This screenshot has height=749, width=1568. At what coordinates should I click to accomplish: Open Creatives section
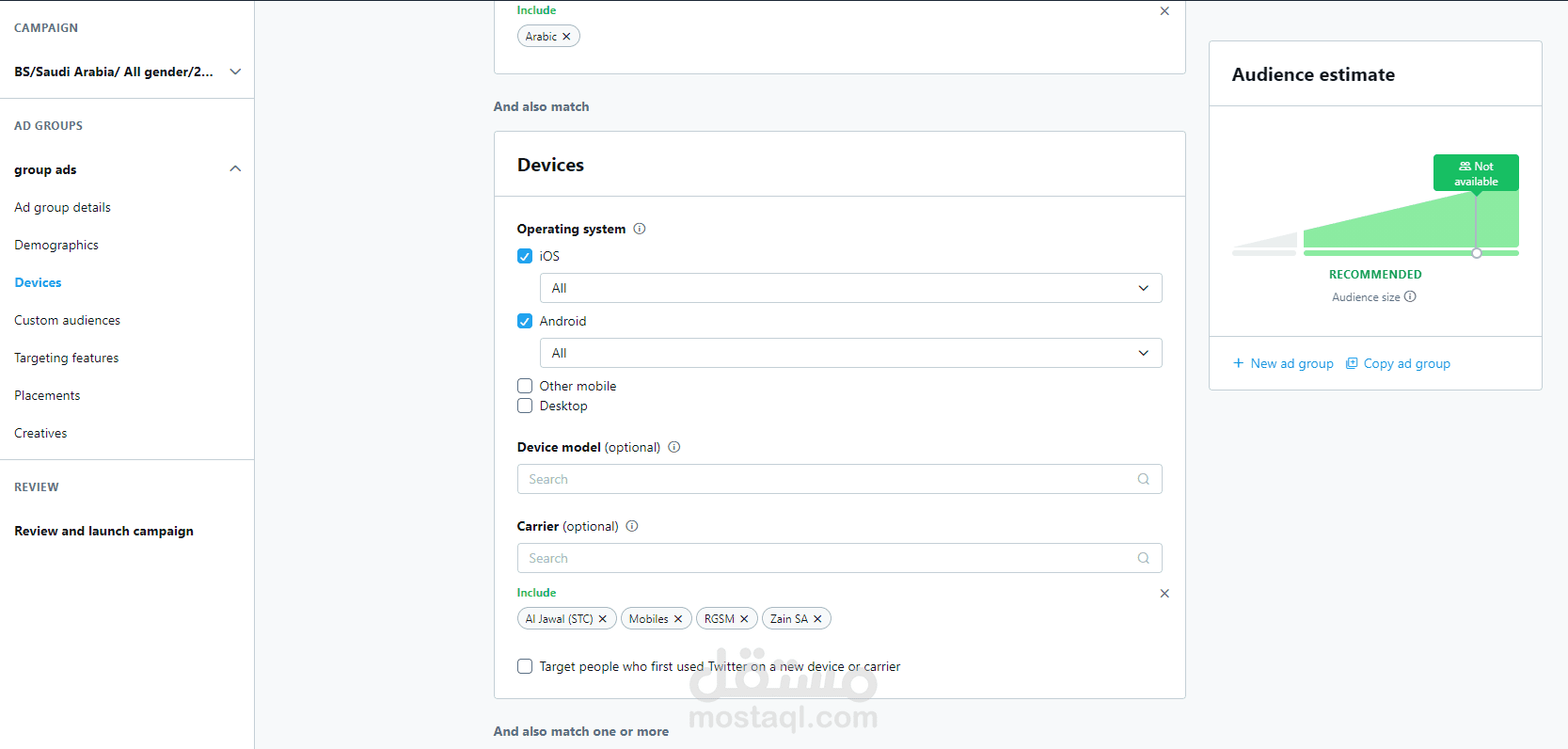[40, 433]
